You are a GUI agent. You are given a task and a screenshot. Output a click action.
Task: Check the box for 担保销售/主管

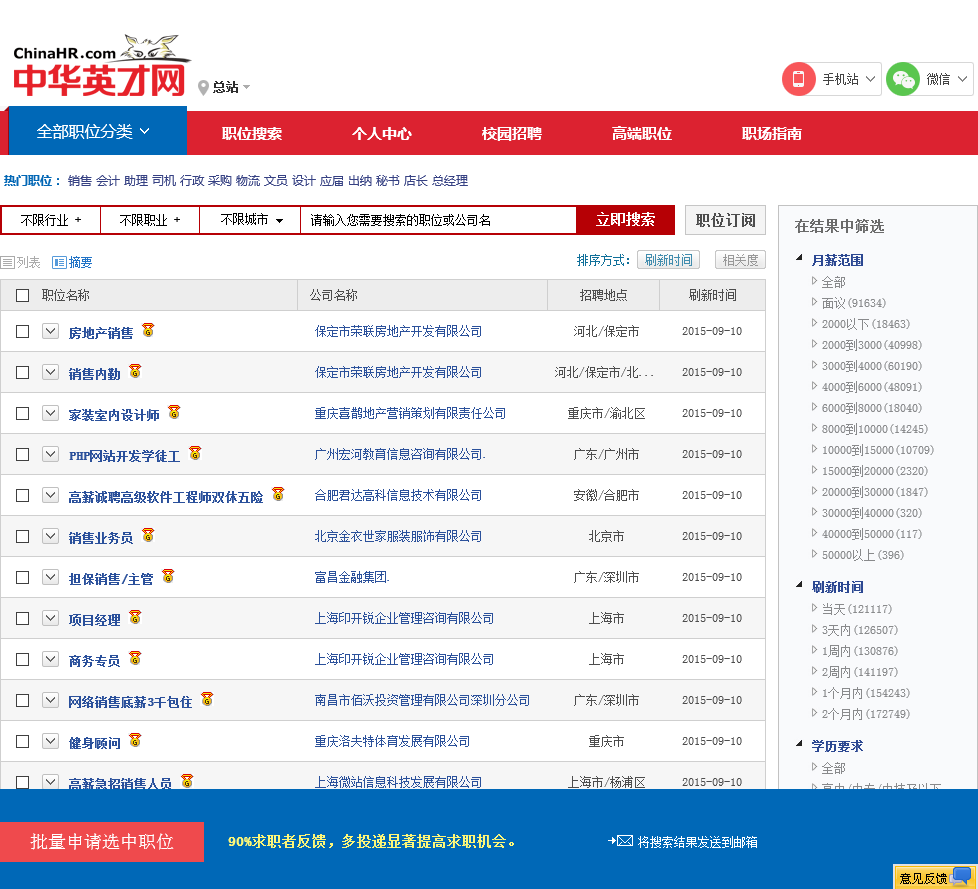(x=22, y=578)
